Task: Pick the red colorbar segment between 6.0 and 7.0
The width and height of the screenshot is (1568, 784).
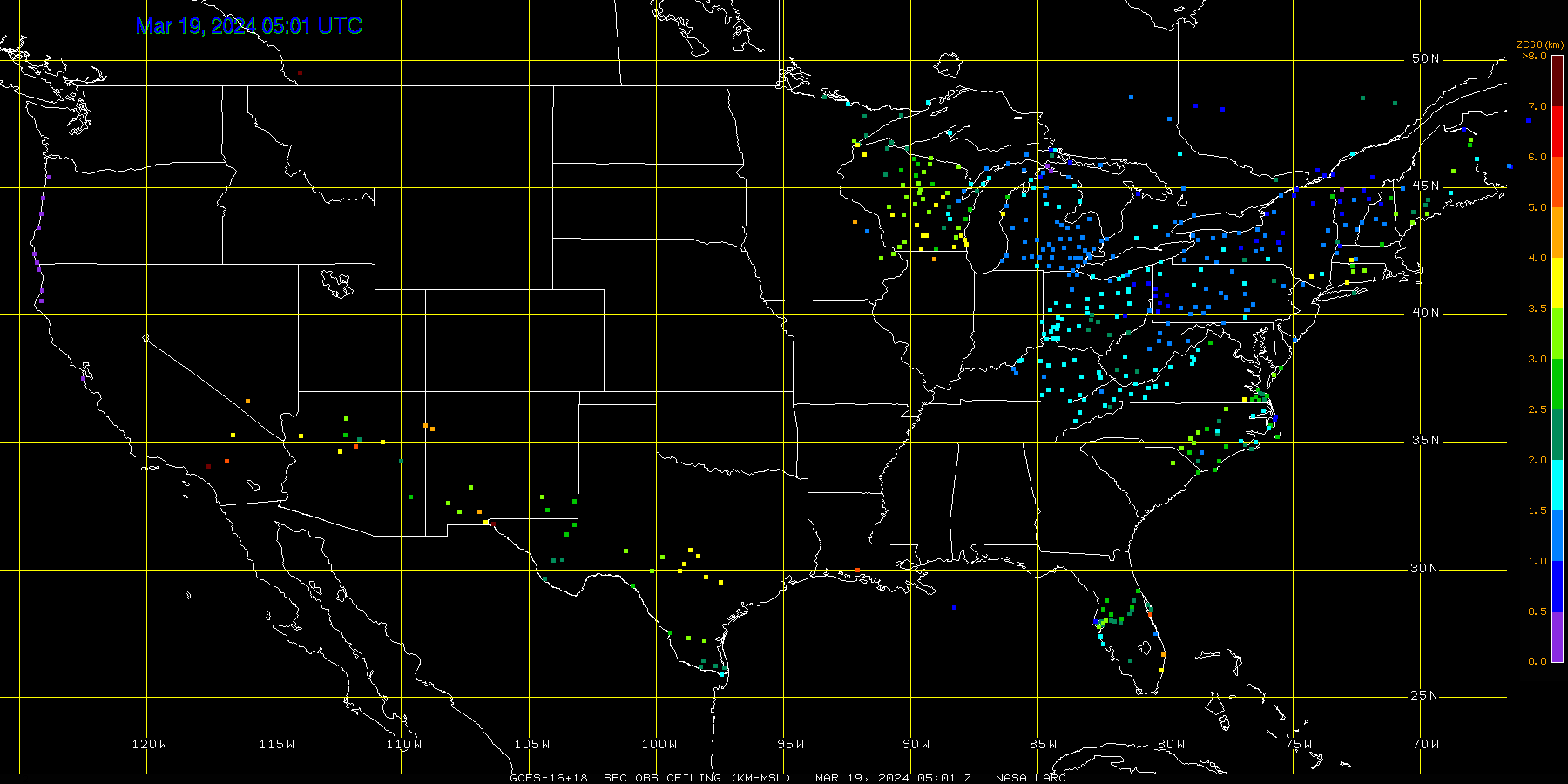Action: (1558, 132)
